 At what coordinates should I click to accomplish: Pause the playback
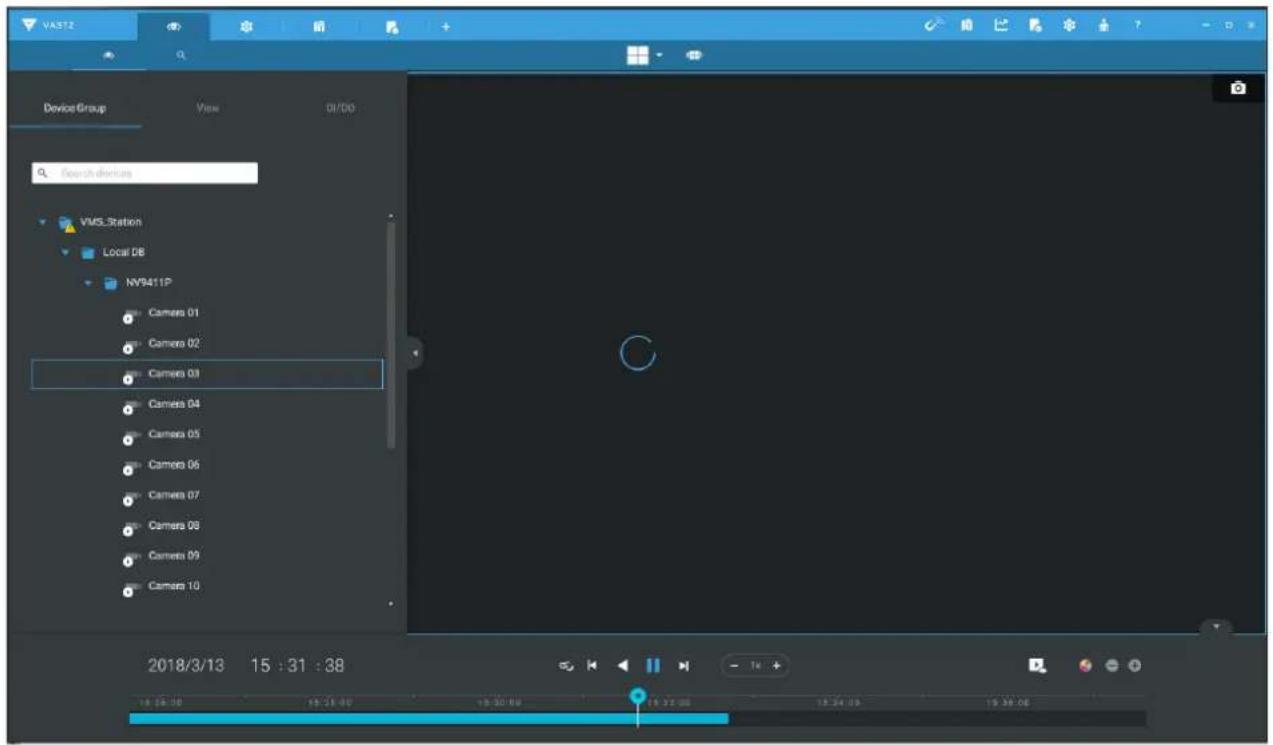tap(653, 665)
